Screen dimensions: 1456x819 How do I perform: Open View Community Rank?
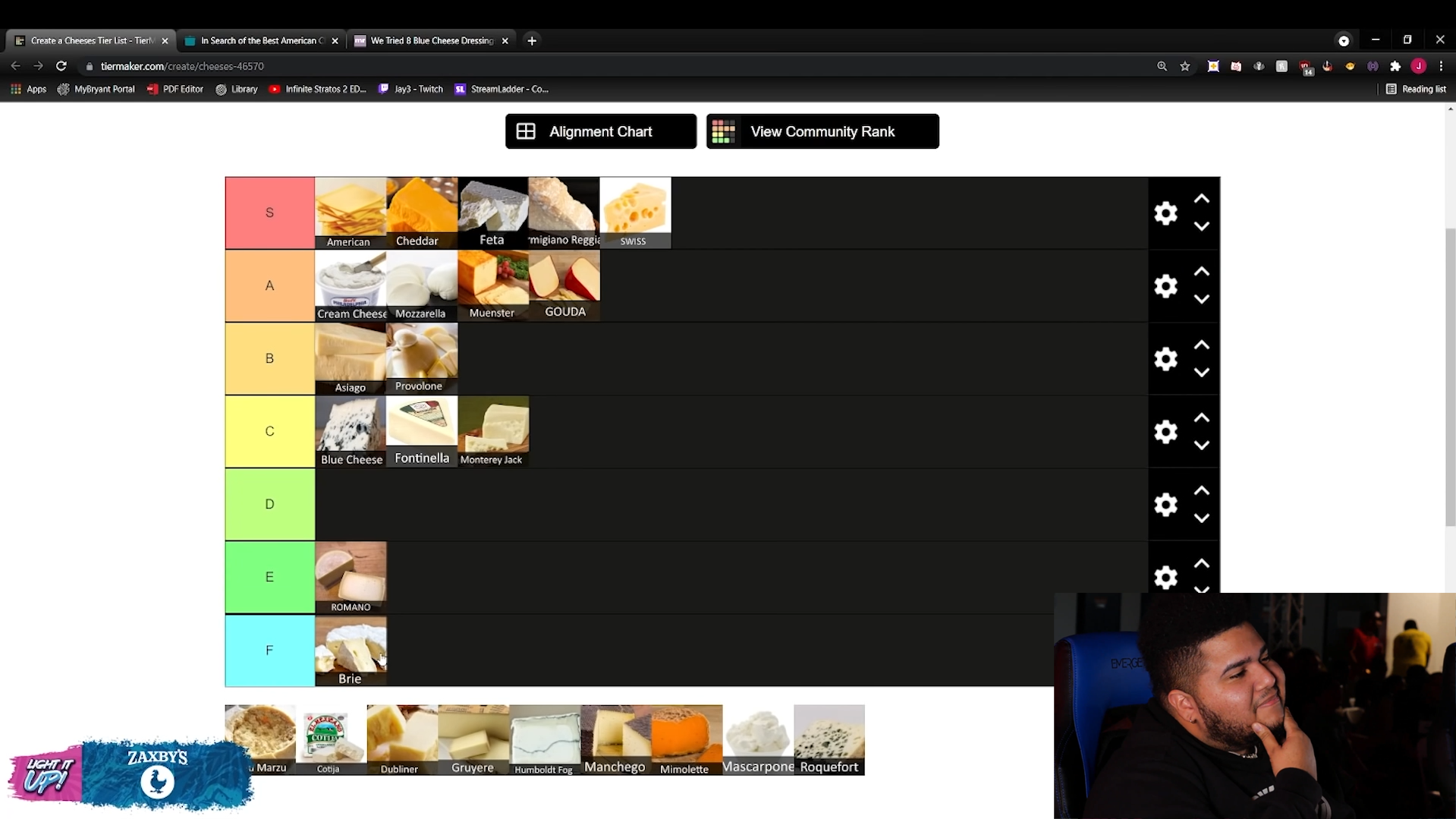tap(822, 131)
